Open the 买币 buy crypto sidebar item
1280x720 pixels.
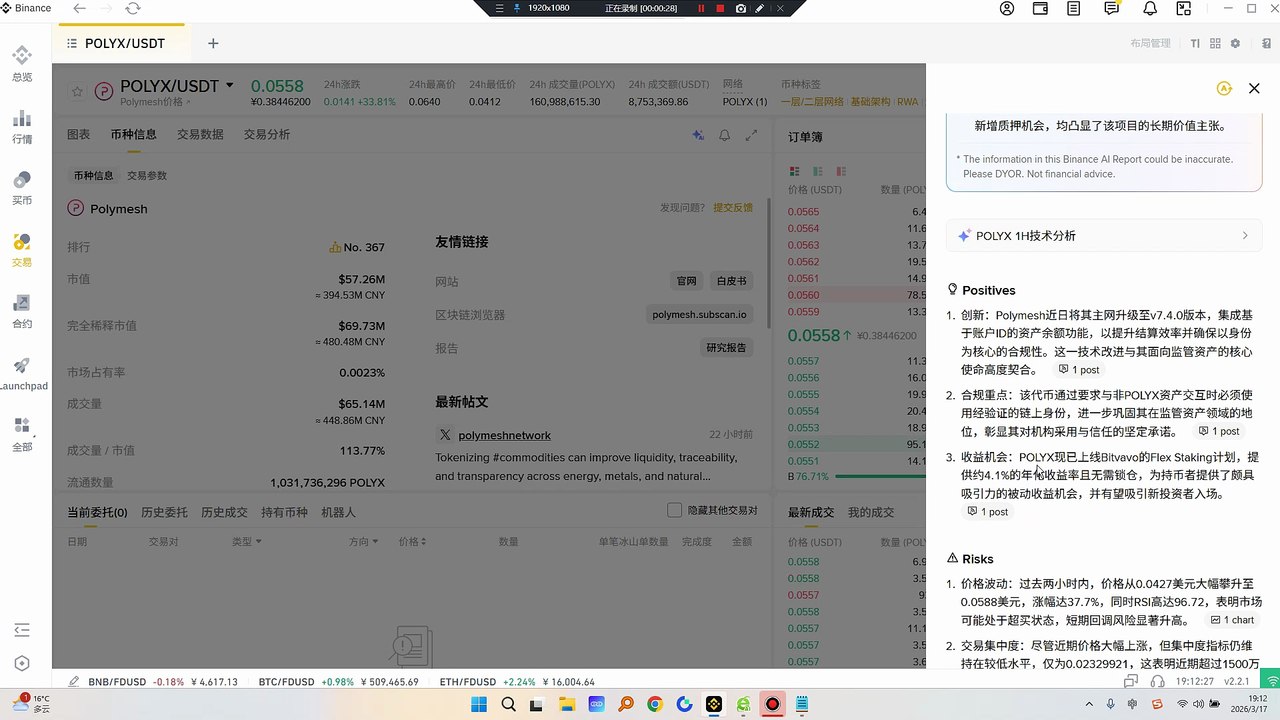pyautogui.click(x=22, y=187)
